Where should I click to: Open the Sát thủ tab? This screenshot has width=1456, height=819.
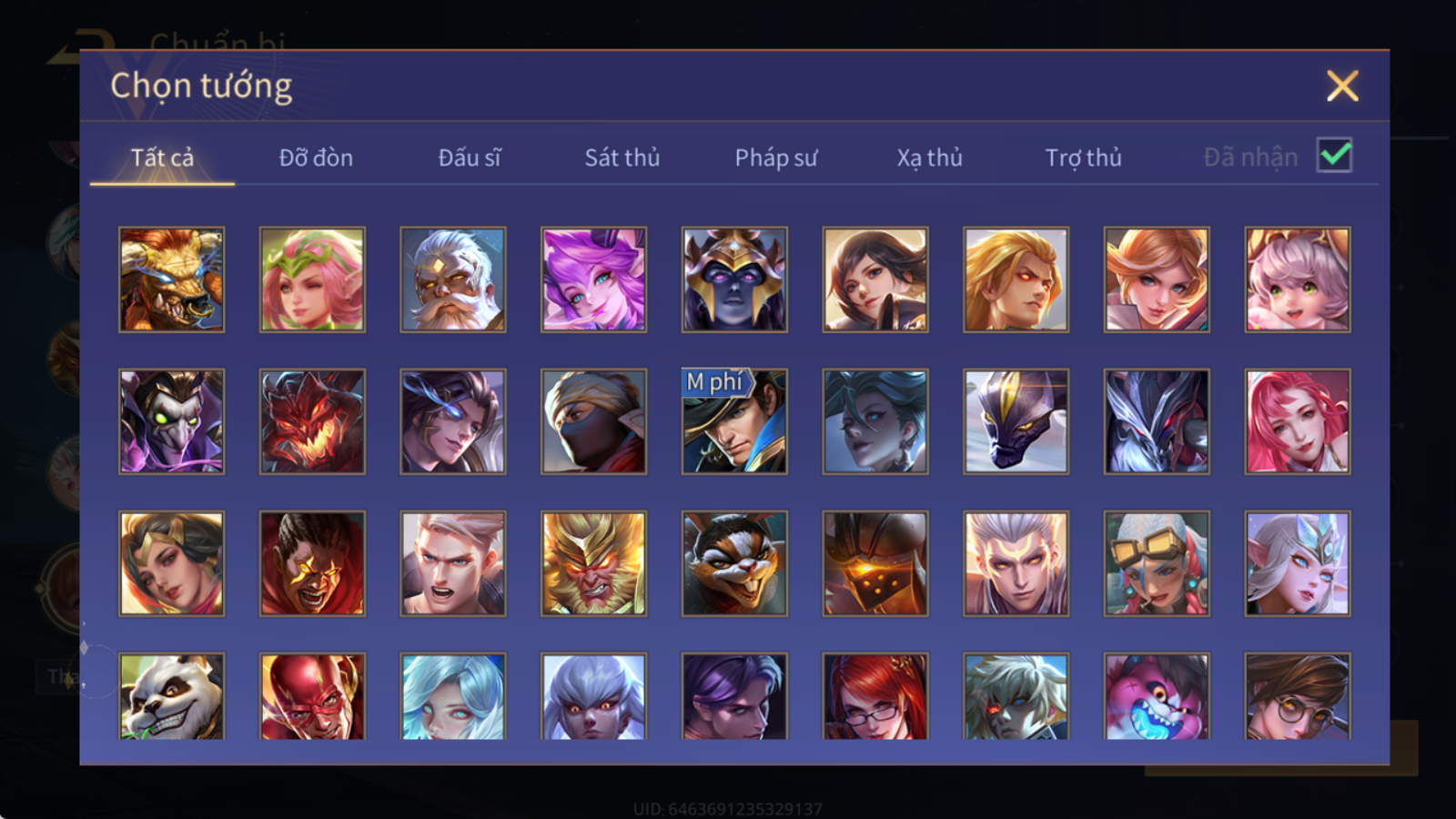tap(622, 157)
